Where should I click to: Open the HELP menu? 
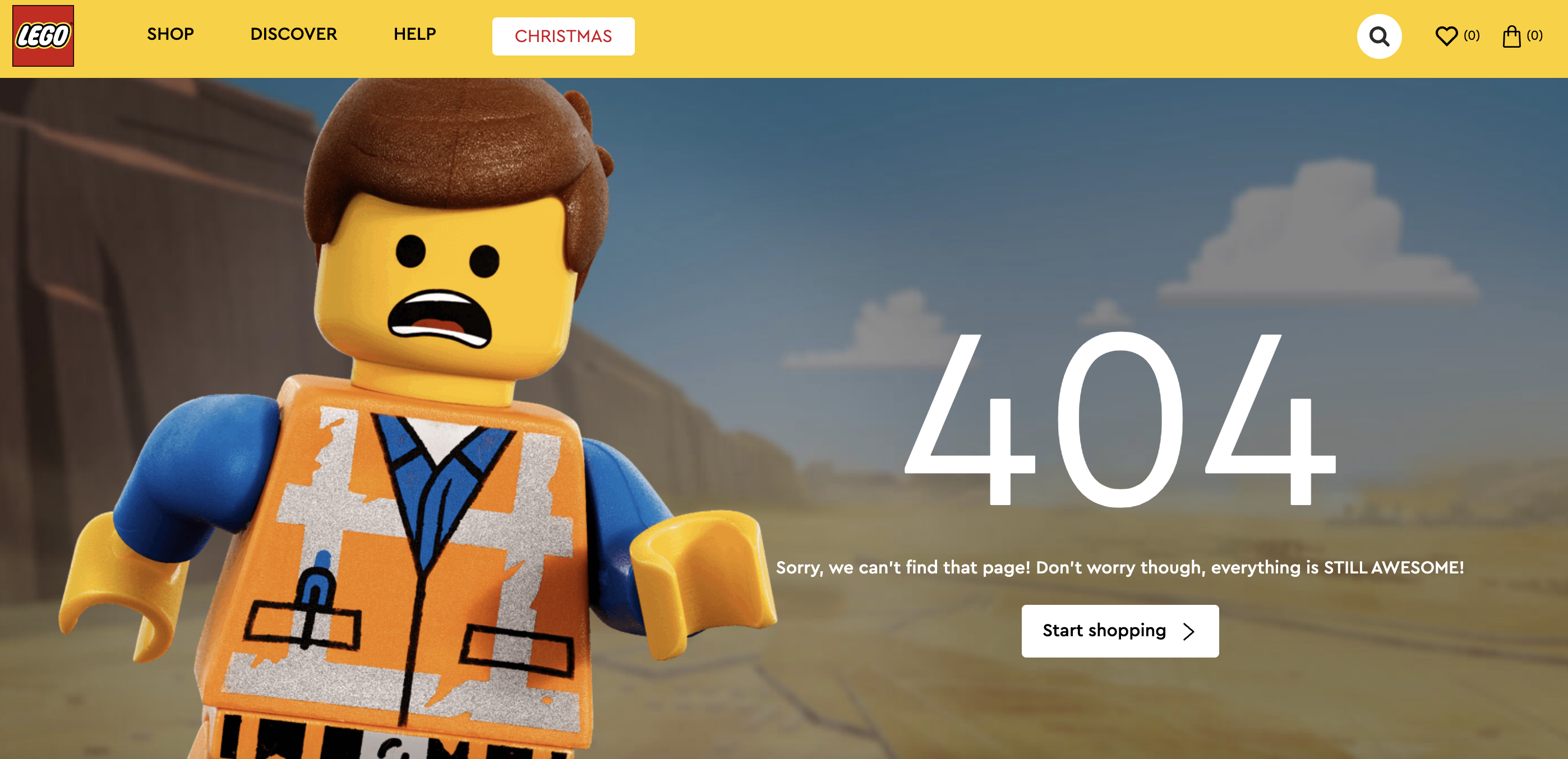click(414, 35)
